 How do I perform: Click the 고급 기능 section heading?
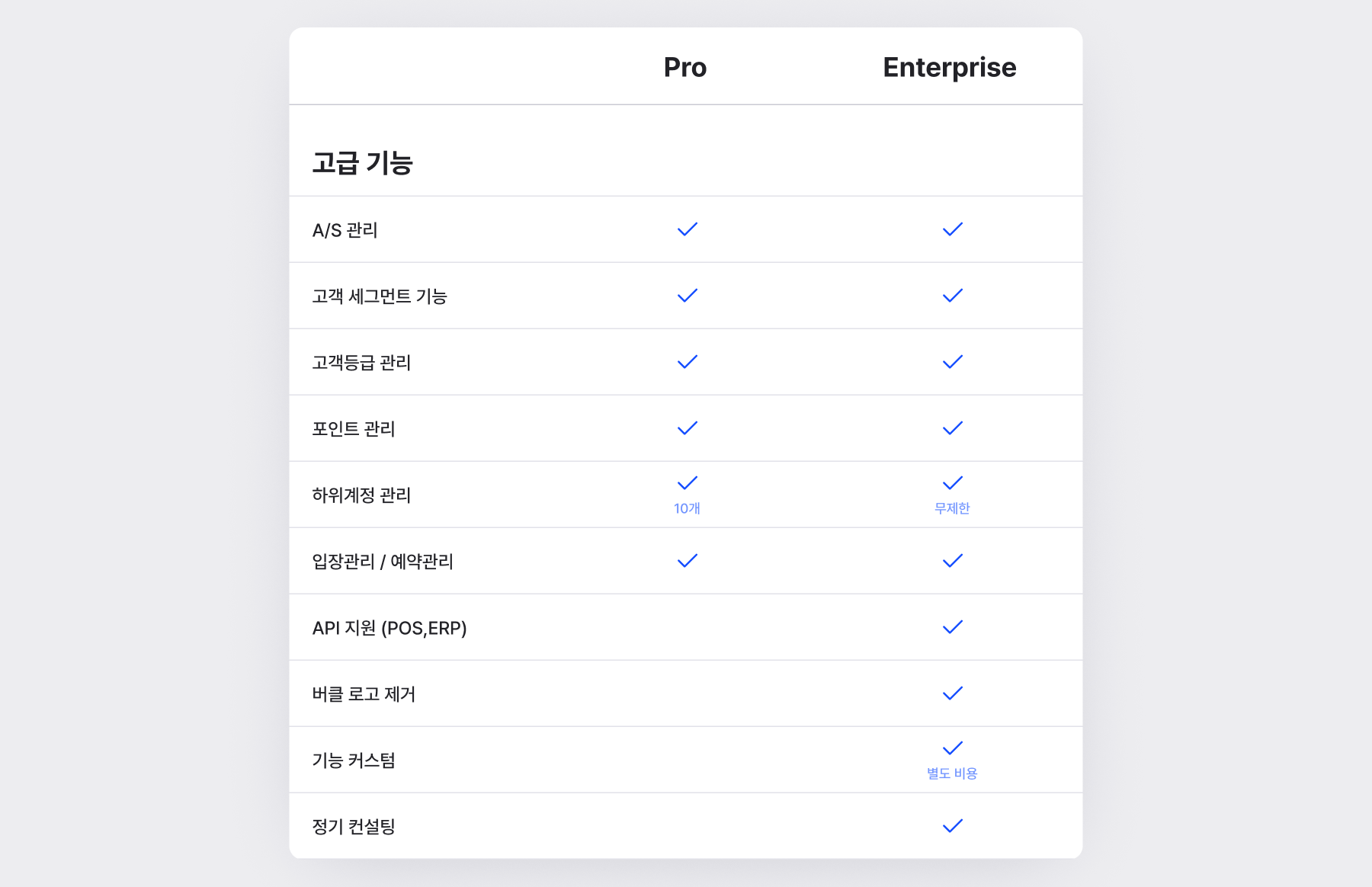tap(363, 163)
